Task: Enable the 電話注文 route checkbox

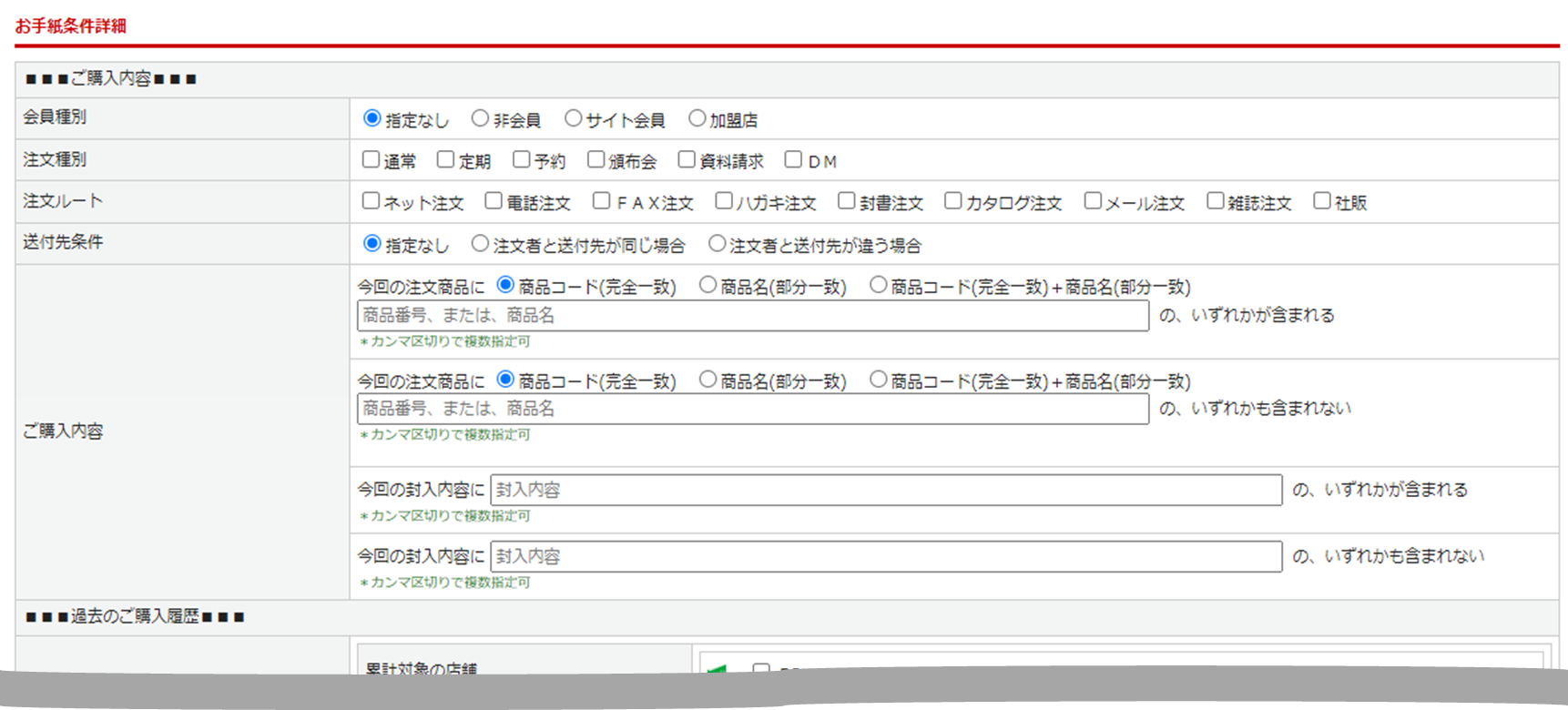Action: click(x=494, y=200)
